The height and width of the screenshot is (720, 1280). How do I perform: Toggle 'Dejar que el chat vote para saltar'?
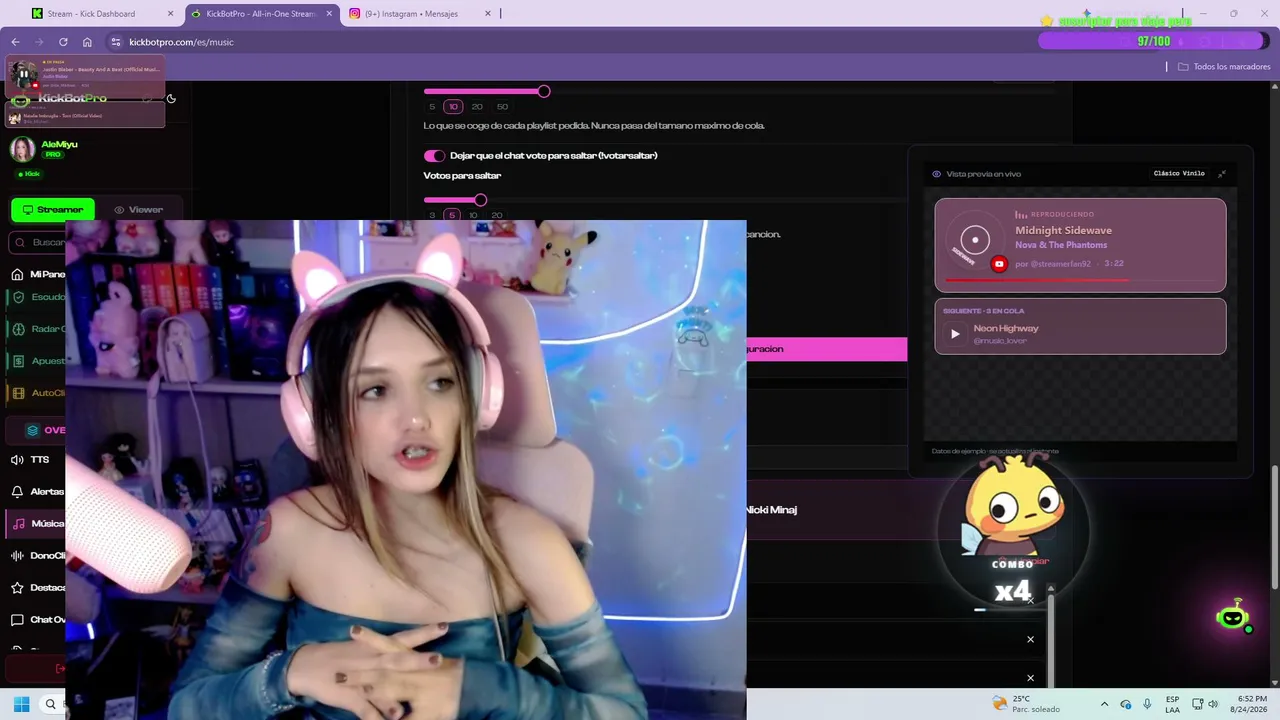pos(434,156)
